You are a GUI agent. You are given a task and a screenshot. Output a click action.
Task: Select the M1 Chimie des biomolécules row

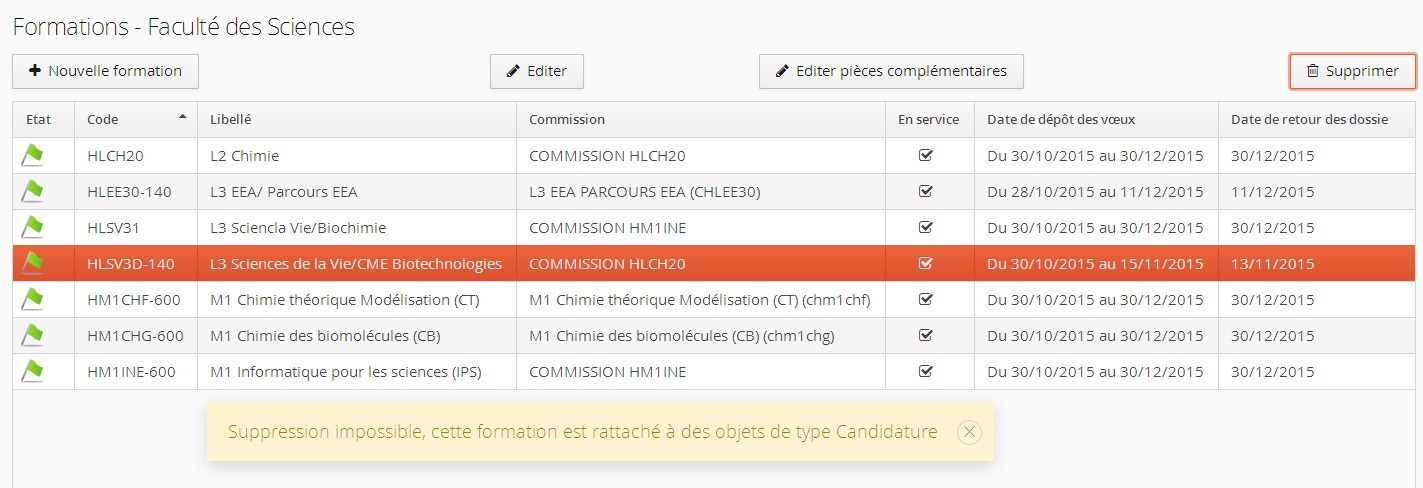[325, 336]
